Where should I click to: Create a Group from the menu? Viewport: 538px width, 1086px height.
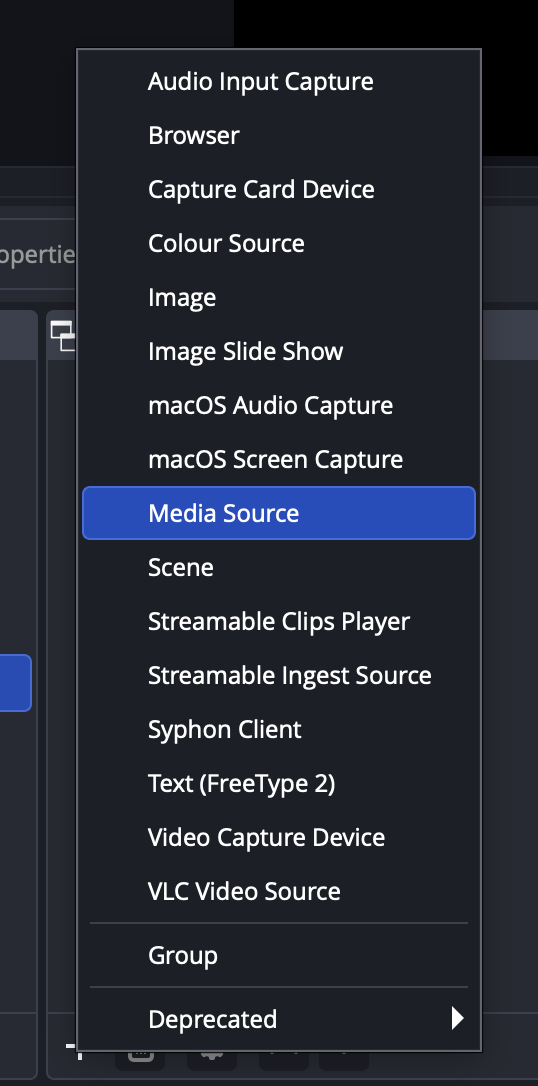pos(278,955)
